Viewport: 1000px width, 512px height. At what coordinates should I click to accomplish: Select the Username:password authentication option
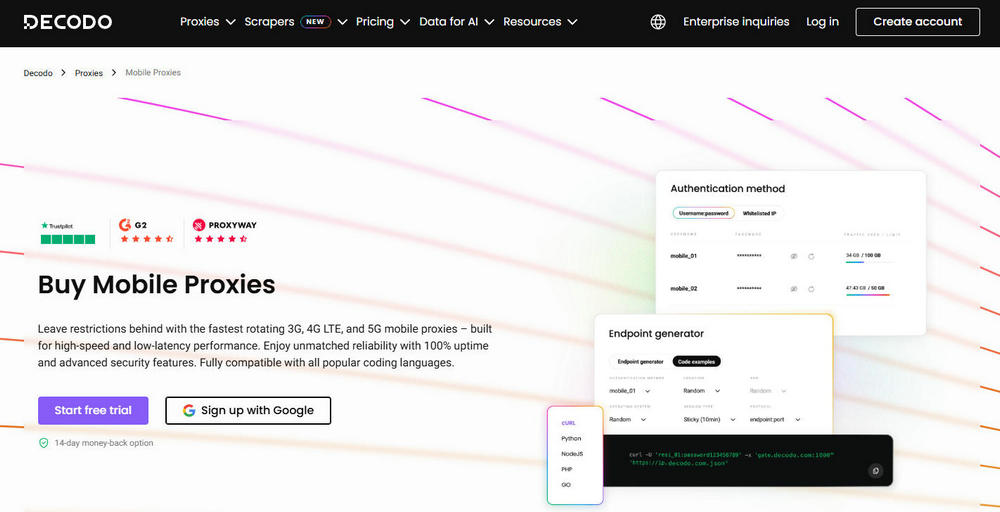(x=703, y=214)
